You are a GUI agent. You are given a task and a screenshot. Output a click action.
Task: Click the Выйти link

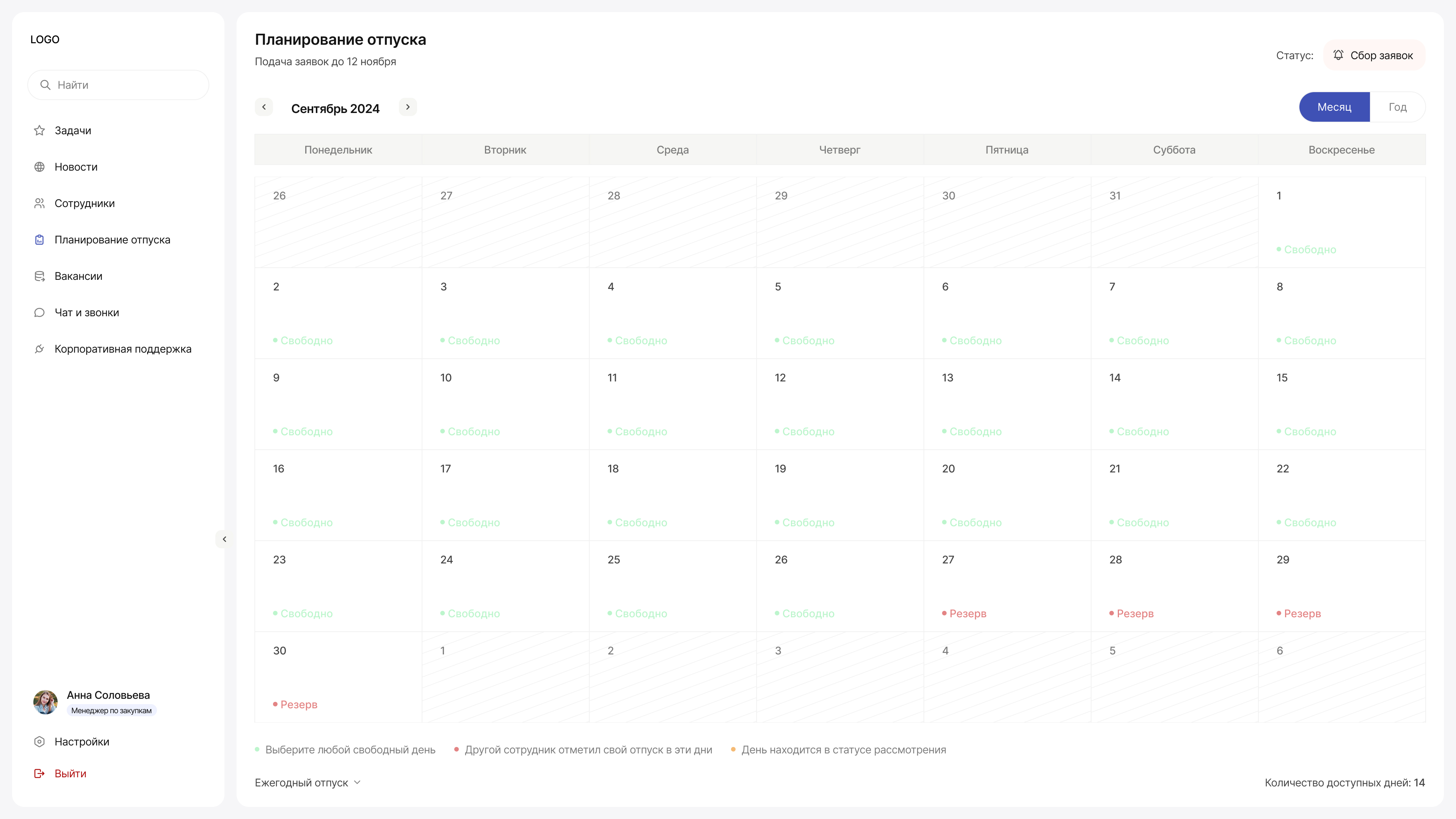(70, 773)
